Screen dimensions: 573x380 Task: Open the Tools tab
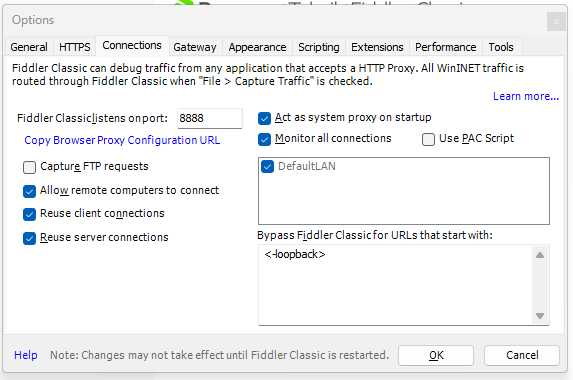tap(501, 47)
